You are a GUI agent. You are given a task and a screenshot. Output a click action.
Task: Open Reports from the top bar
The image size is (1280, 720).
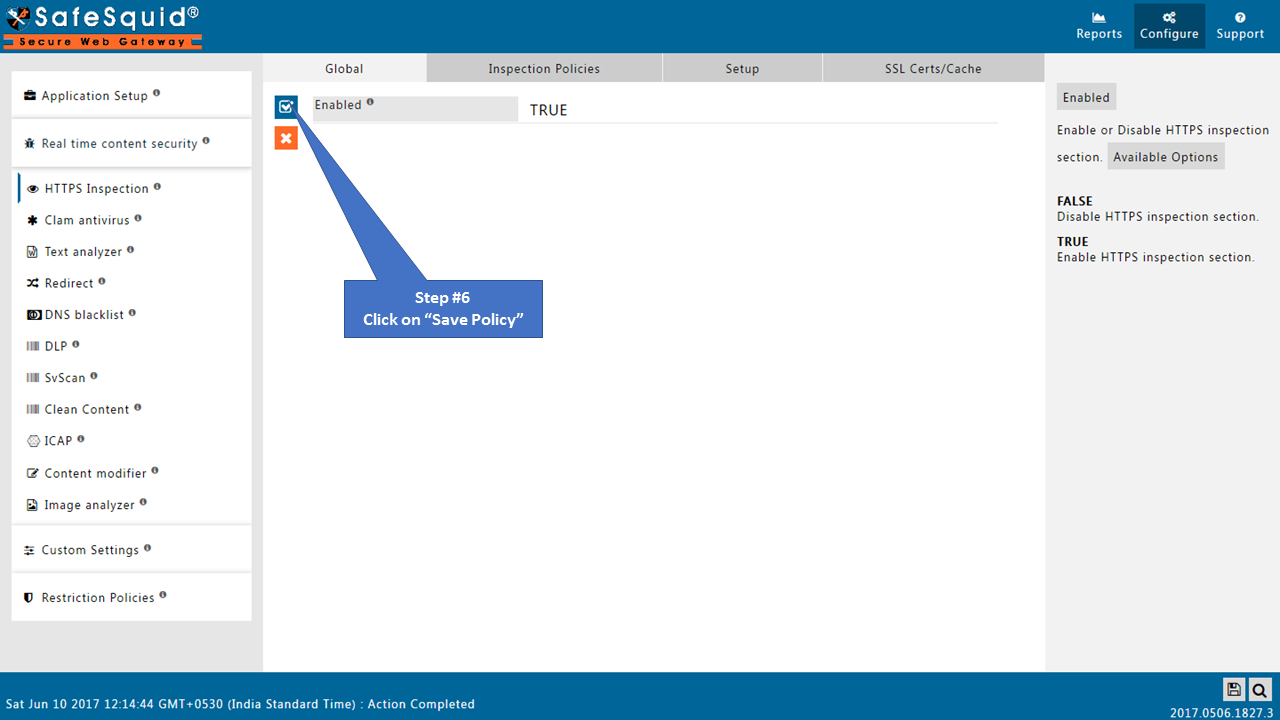[x=1099, y=27]
